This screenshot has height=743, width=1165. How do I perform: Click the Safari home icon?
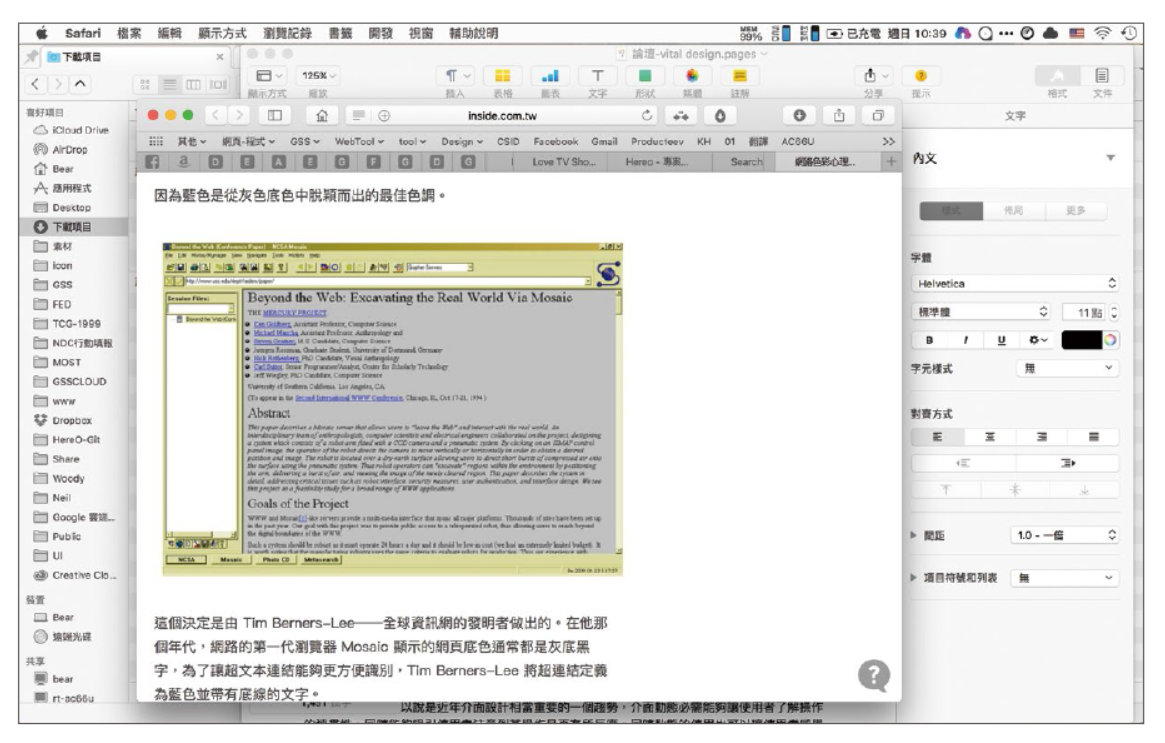(322, 115)
